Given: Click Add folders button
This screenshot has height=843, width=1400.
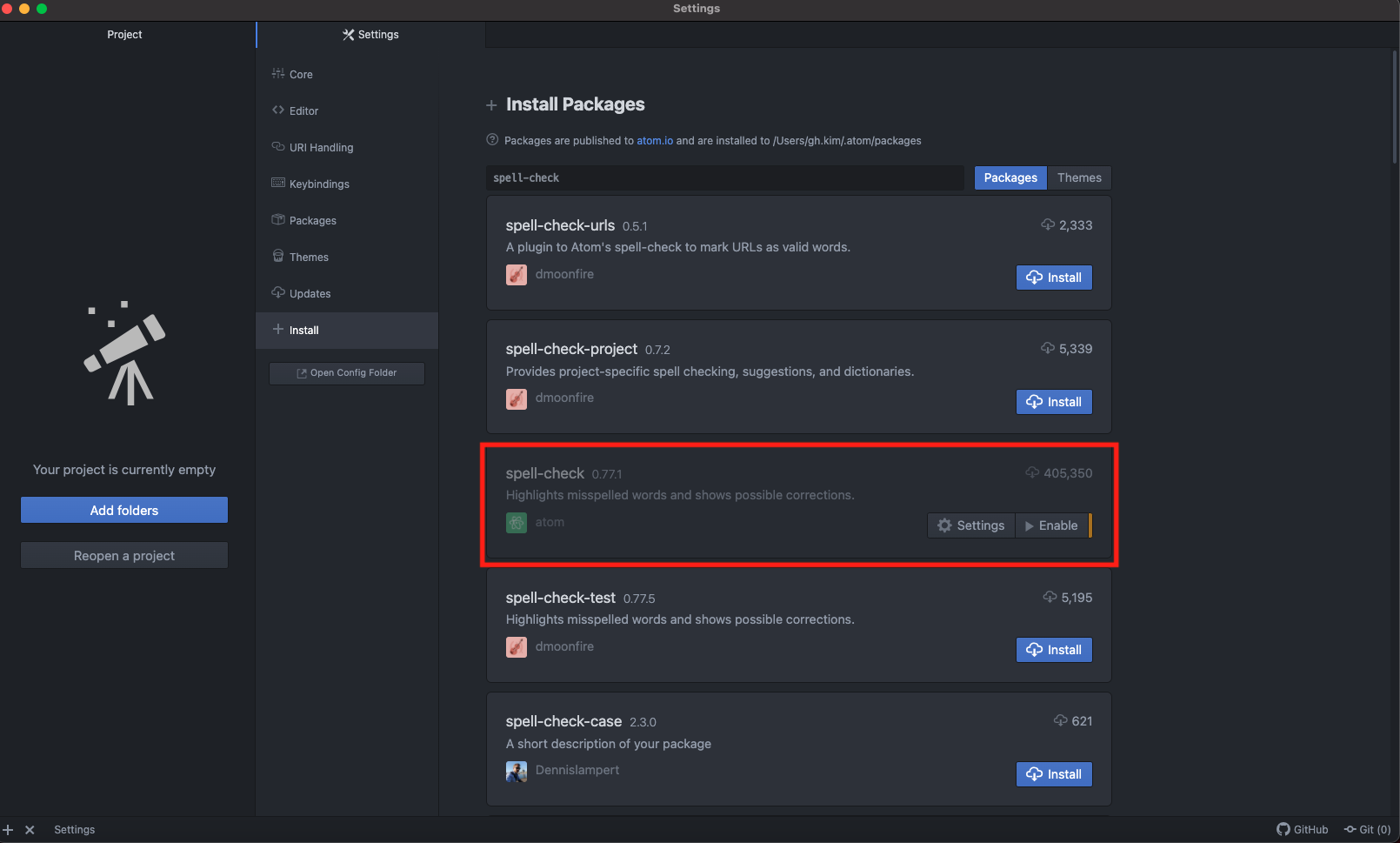Looking at the screenshot, I should 124,510.
